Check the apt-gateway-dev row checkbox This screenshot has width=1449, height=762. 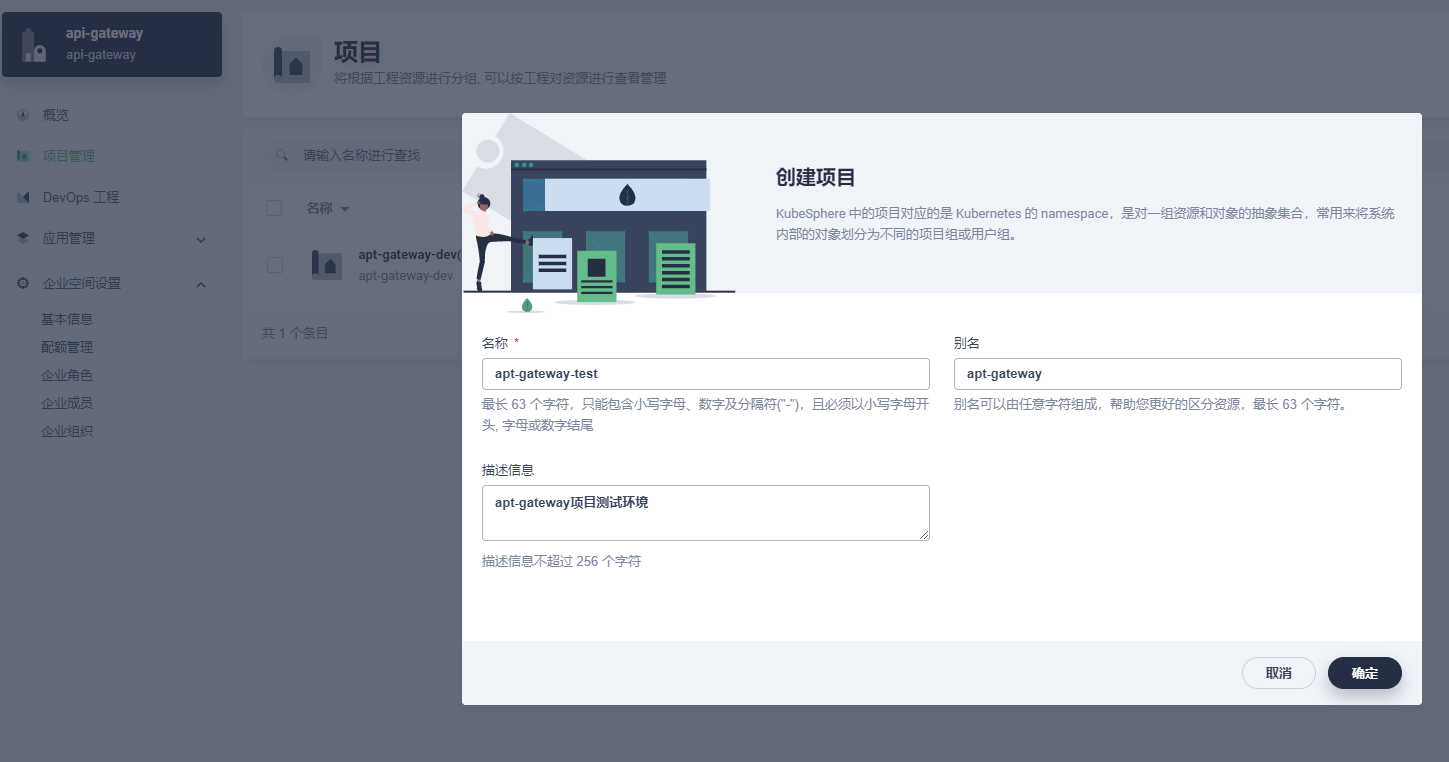tap(274, 265)
